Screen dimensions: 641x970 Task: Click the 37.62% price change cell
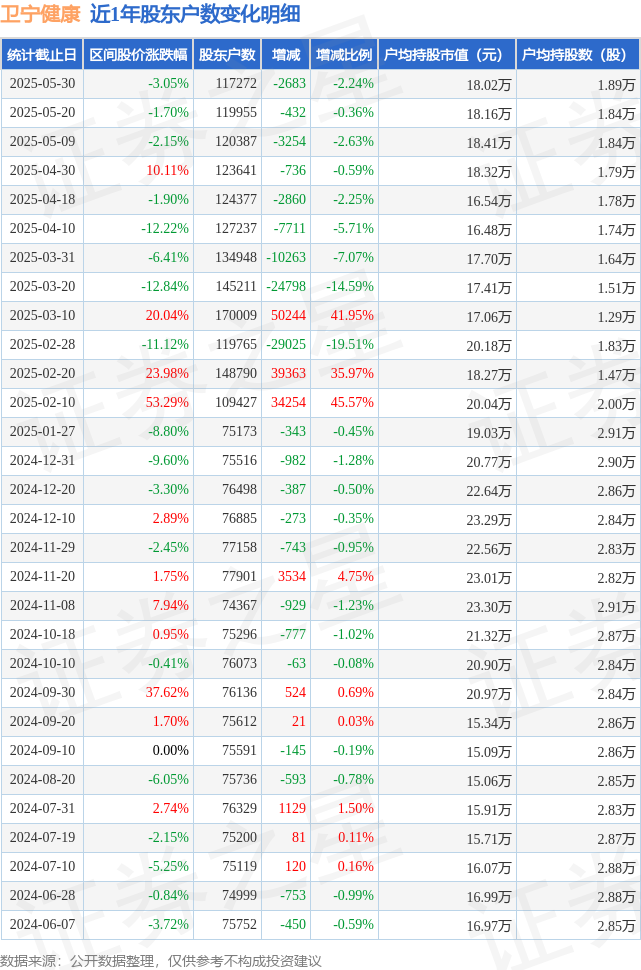(168, 693)
